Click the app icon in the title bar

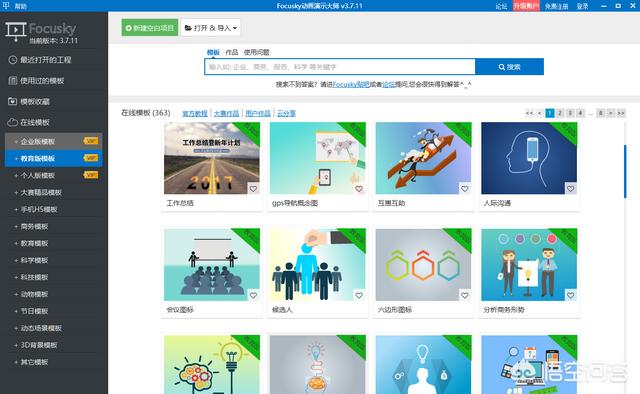click(x=6, y=5)
